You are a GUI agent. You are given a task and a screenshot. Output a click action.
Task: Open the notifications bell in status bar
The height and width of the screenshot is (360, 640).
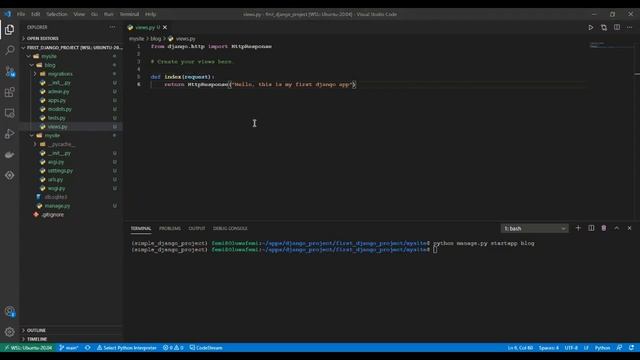(631, 348)
